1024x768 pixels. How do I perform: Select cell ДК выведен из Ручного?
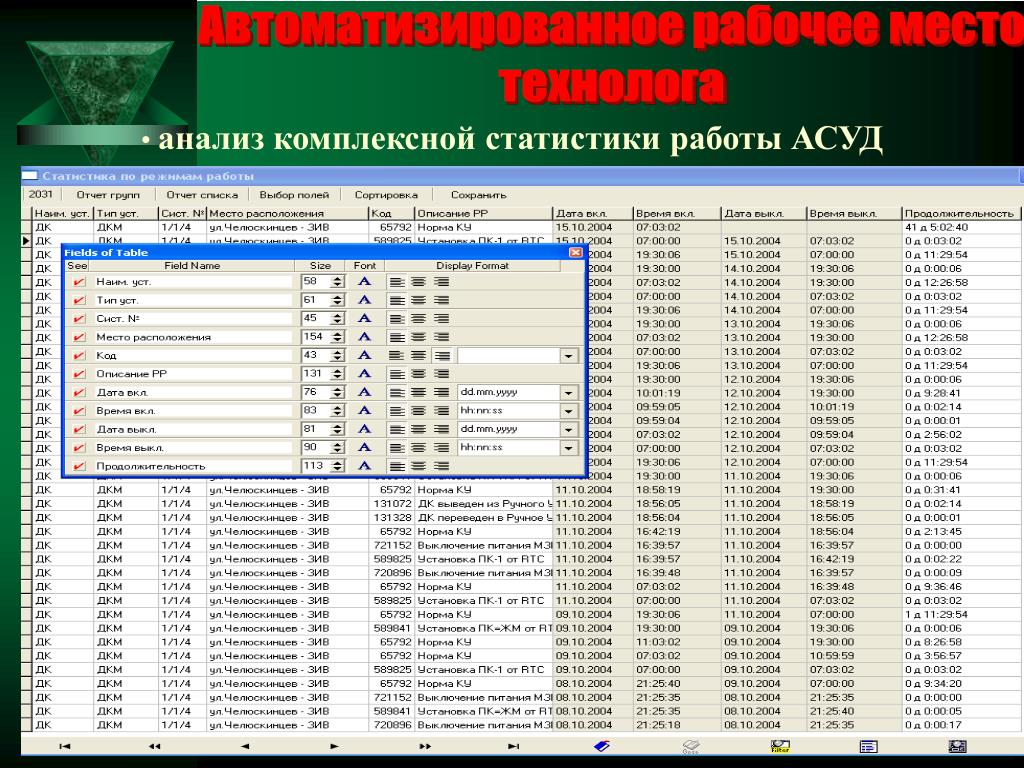(x=483, y=504)
